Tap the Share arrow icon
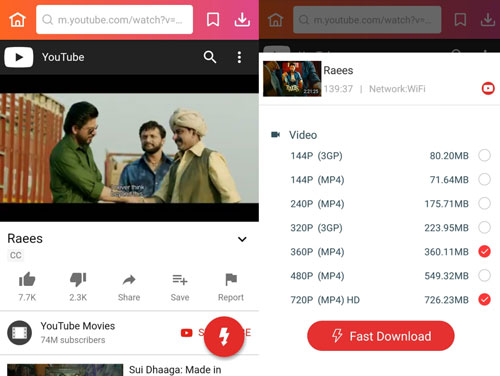The image size is (500, 376). coord(129,280)
